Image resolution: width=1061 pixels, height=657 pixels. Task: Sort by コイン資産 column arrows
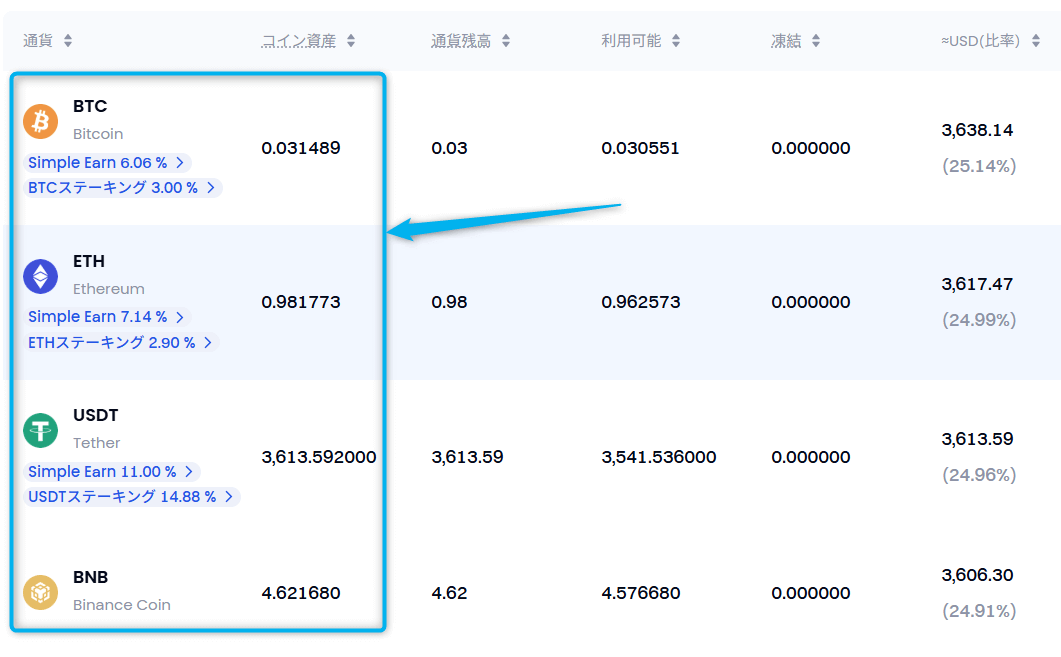pyautogui.click(x=351, y=41)
